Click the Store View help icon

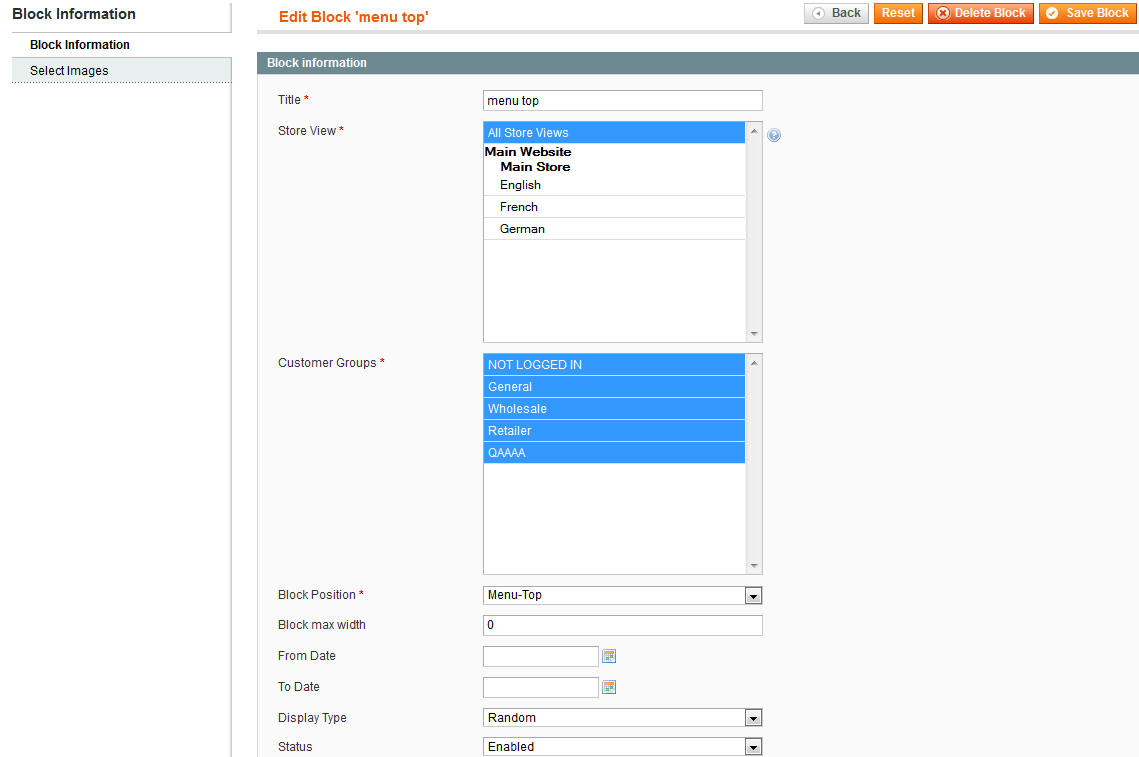pyautogui.click(x=774, y=135)
